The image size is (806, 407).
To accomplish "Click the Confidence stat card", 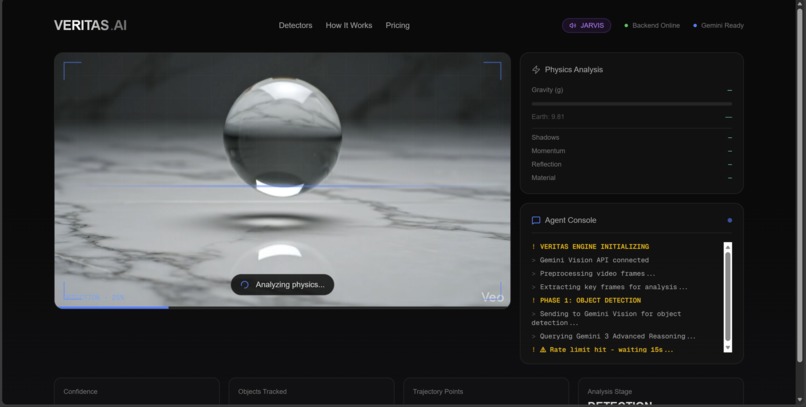I will click(137, 392).
